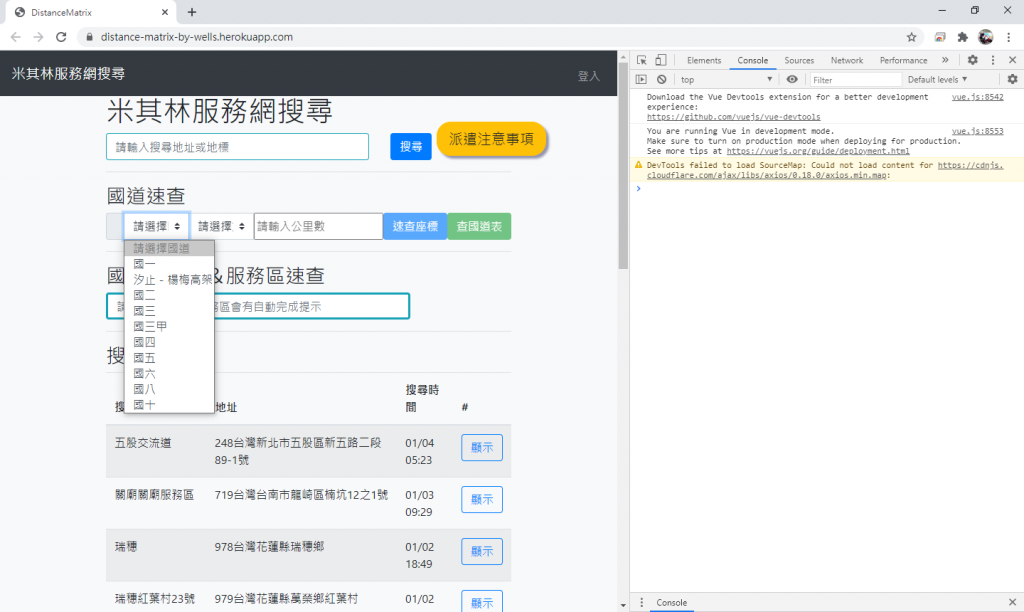Open DevTools settings gear
Image resolution: width=1024 pixels, height=612 pixels.
pyautogui.click(x=972, y=60)
